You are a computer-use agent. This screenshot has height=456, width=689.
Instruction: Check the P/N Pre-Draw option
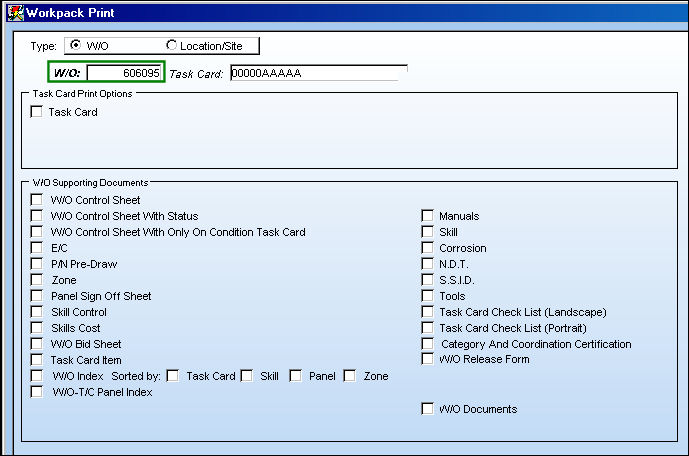point(36,264)
